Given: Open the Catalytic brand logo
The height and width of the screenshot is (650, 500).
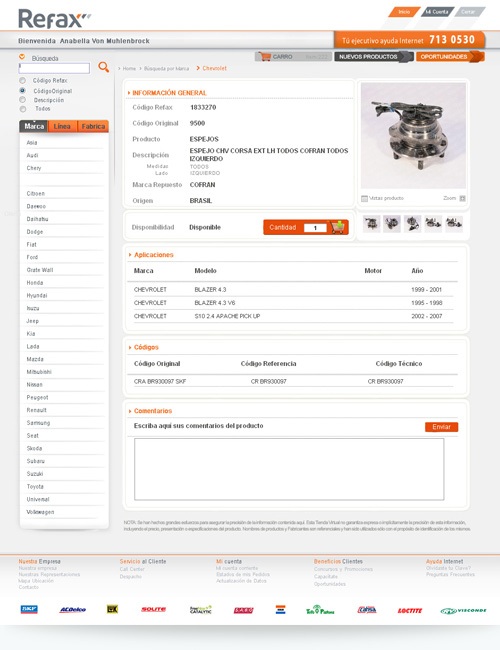Looking at the screenshot, I should click(x=201, y=610).
